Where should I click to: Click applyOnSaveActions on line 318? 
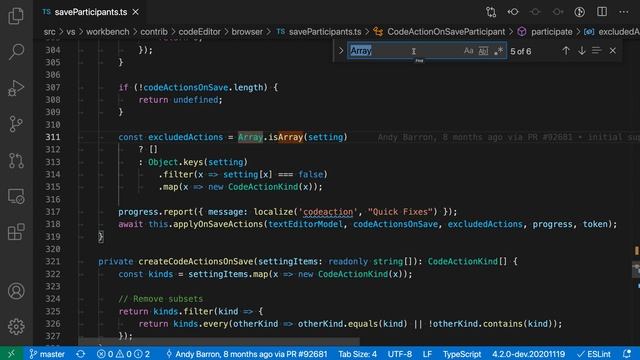pyautogui.click(x=218, y=224)
